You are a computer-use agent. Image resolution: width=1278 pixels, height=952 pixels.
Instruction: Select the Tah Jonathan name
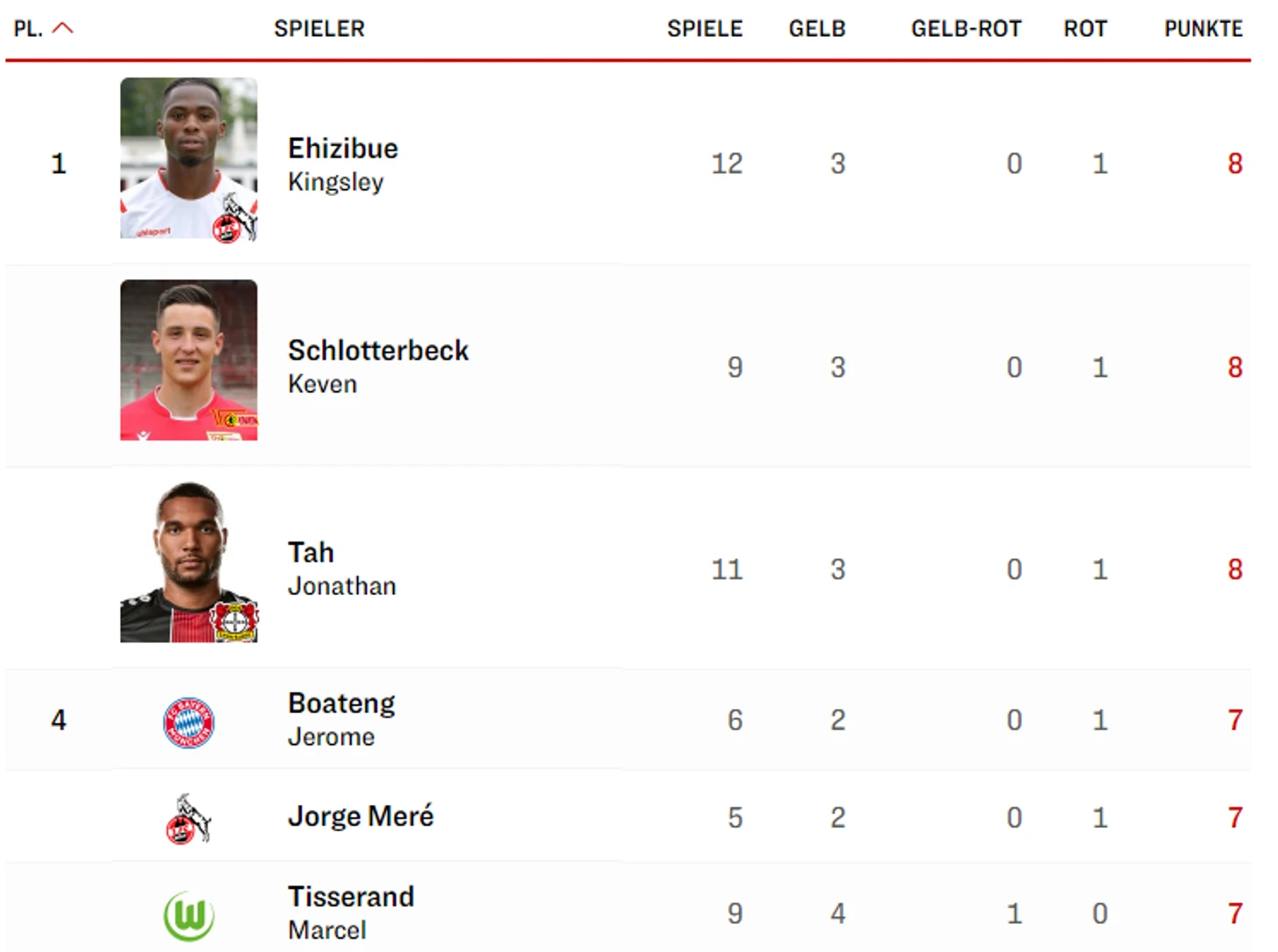point(342,569)
